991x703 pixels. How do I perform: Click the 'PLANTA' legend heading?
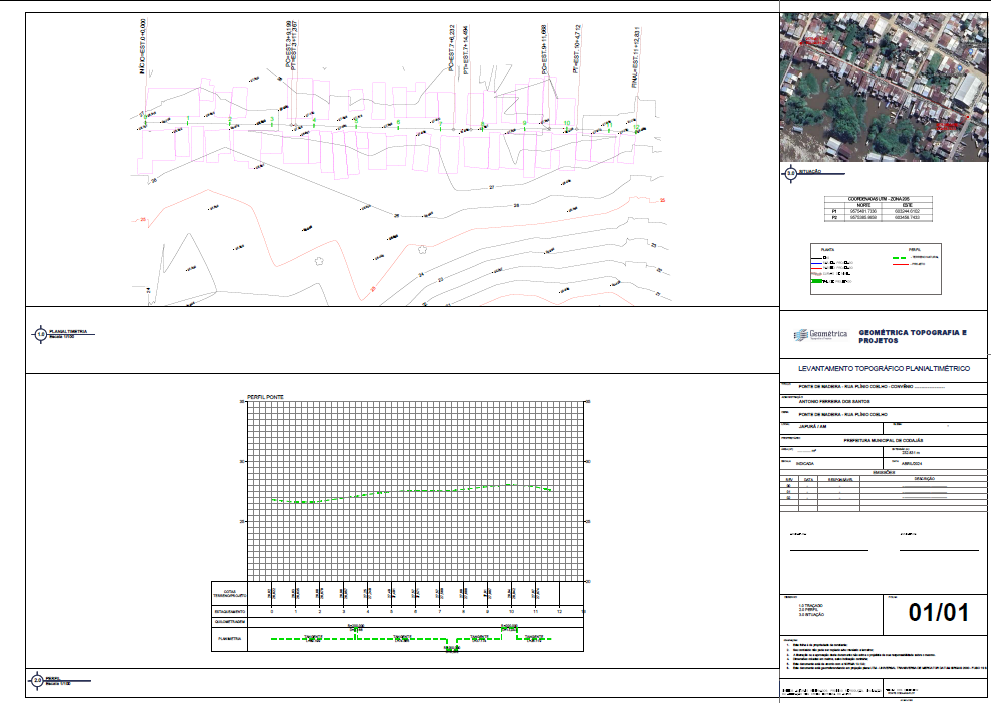pos(827,250)
